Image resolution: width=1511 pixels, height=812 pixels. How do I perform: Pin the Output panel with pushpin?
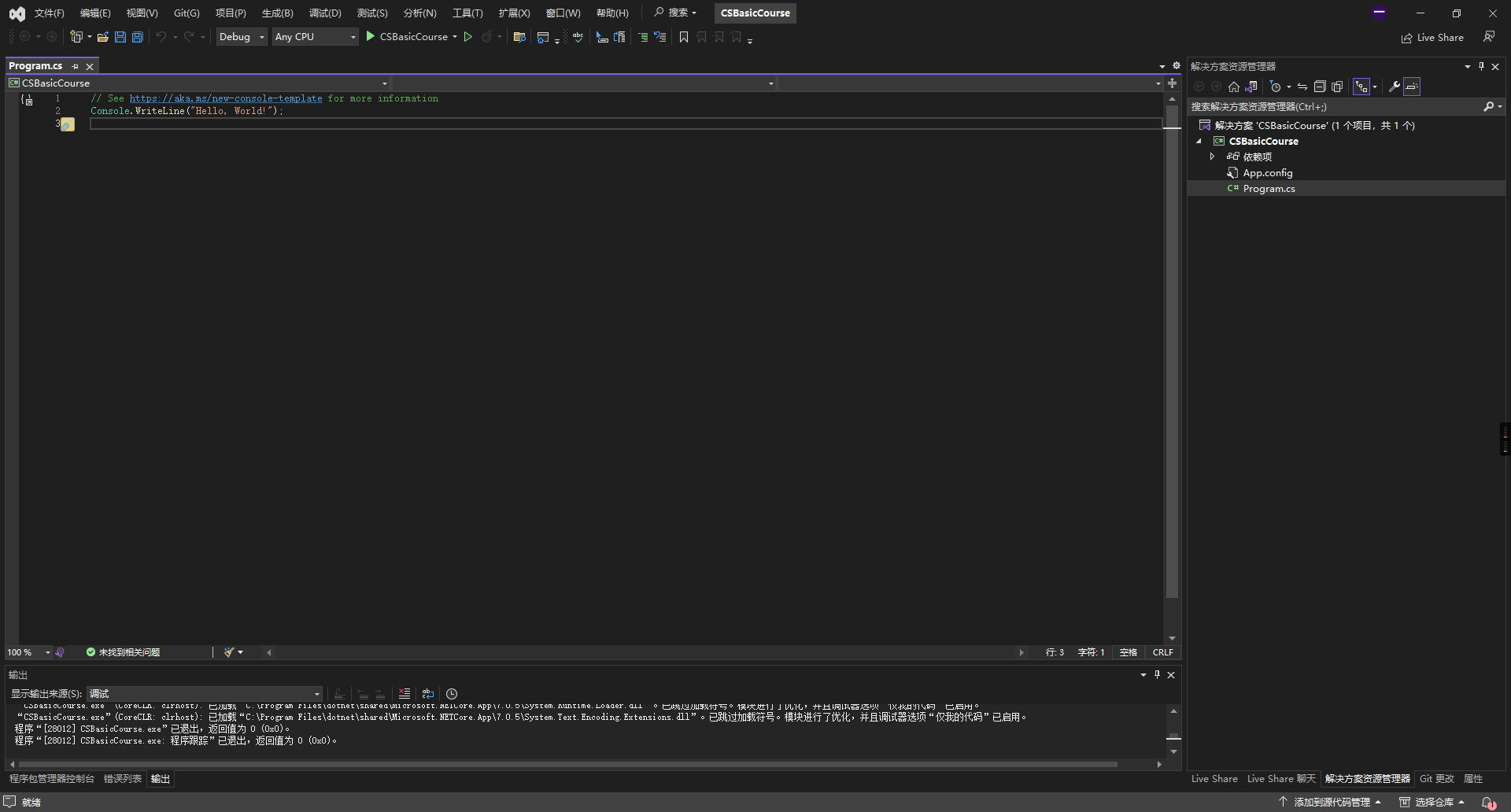pos(1157,674)
